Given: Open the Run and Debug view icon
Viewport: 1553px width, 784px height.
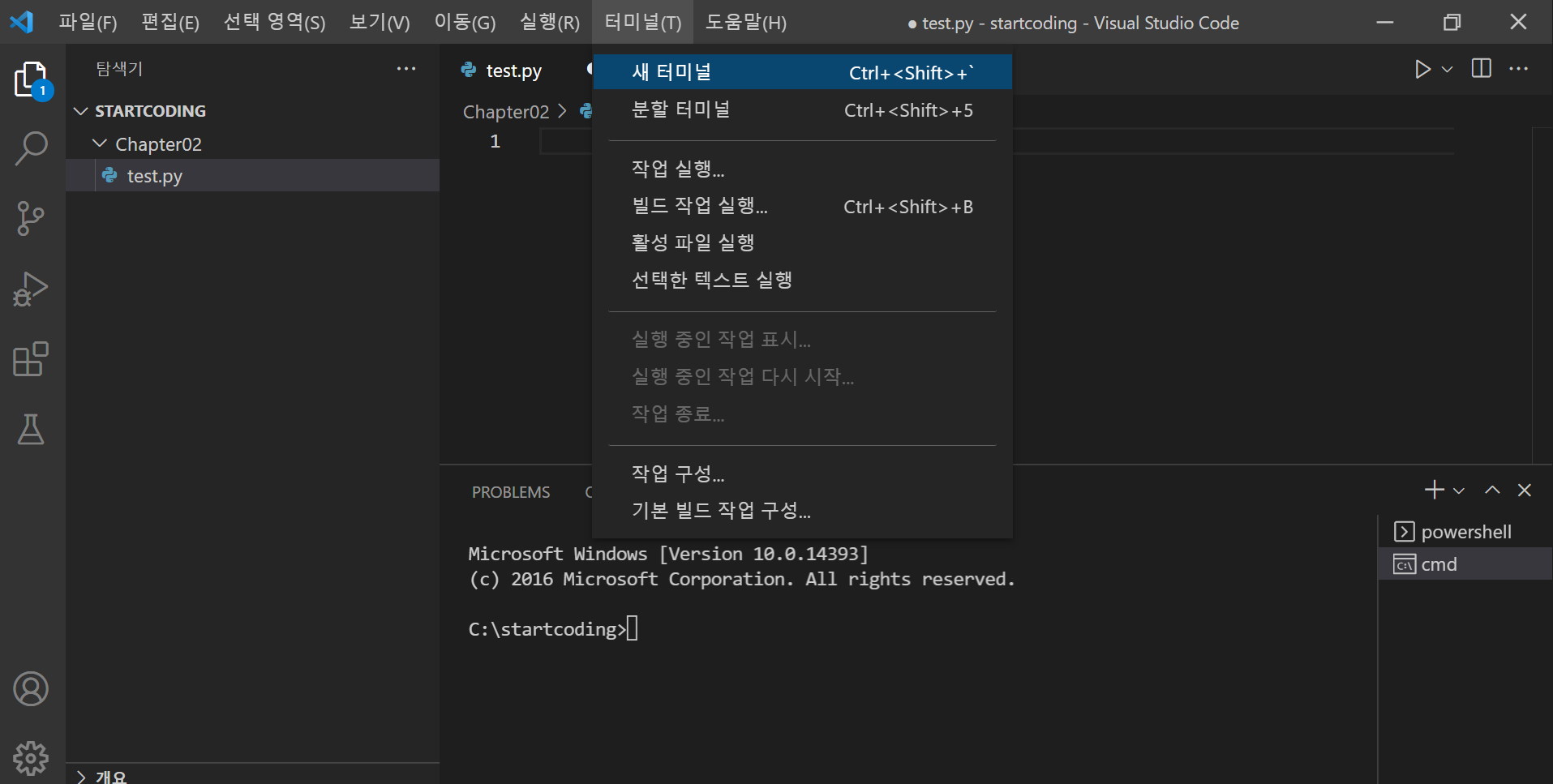Looking at the screenshot, I should pos(32,289).
